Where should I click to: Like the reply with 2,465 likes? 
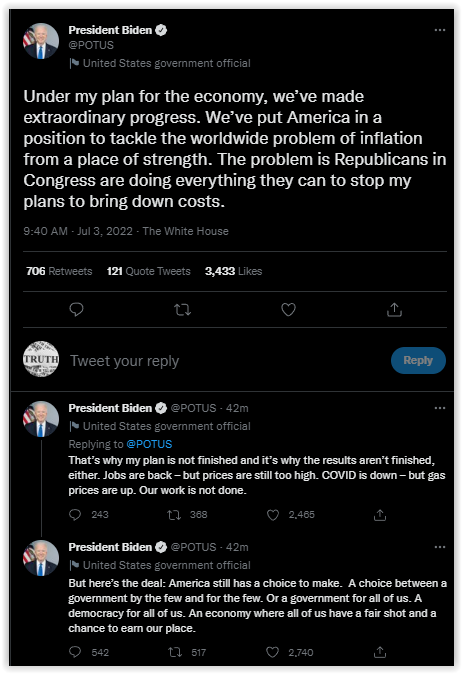pyautogui.click(x=273, y=515)
